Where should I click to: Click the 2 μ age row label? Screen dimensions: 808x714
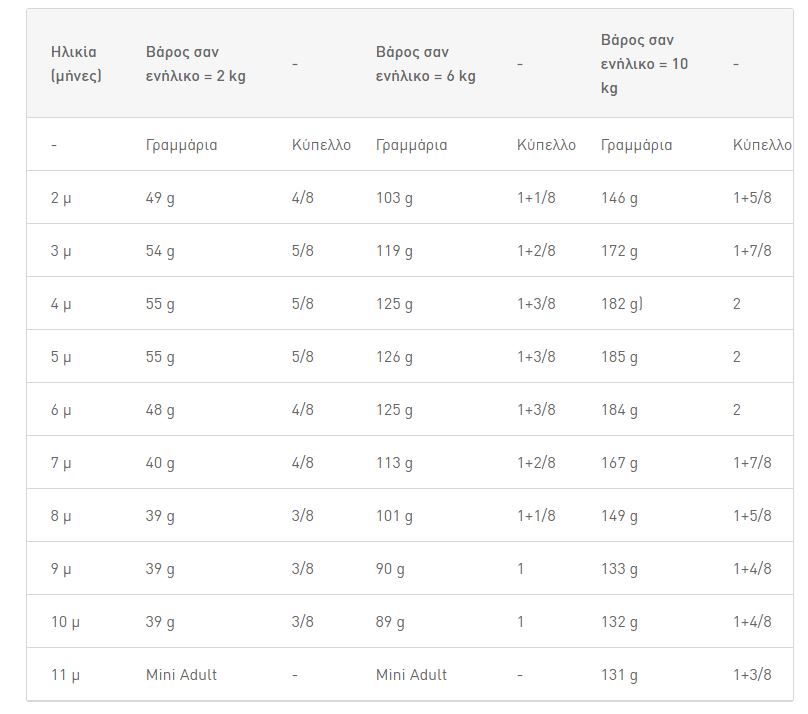point(61,198)
